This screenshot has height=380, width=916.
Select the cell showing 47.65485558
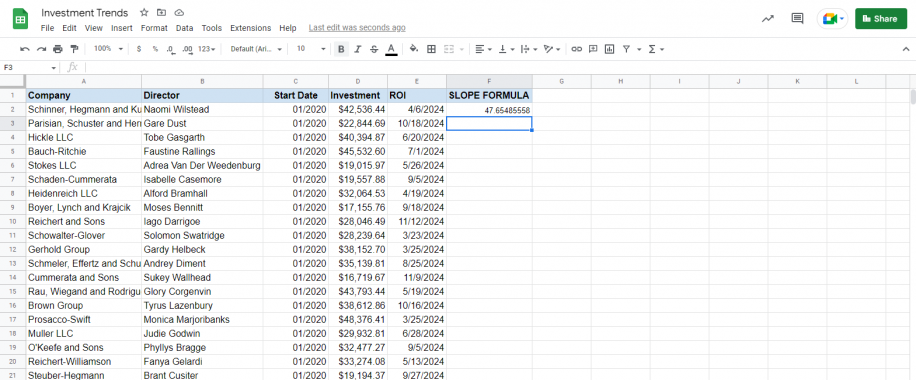pos(490,109)
